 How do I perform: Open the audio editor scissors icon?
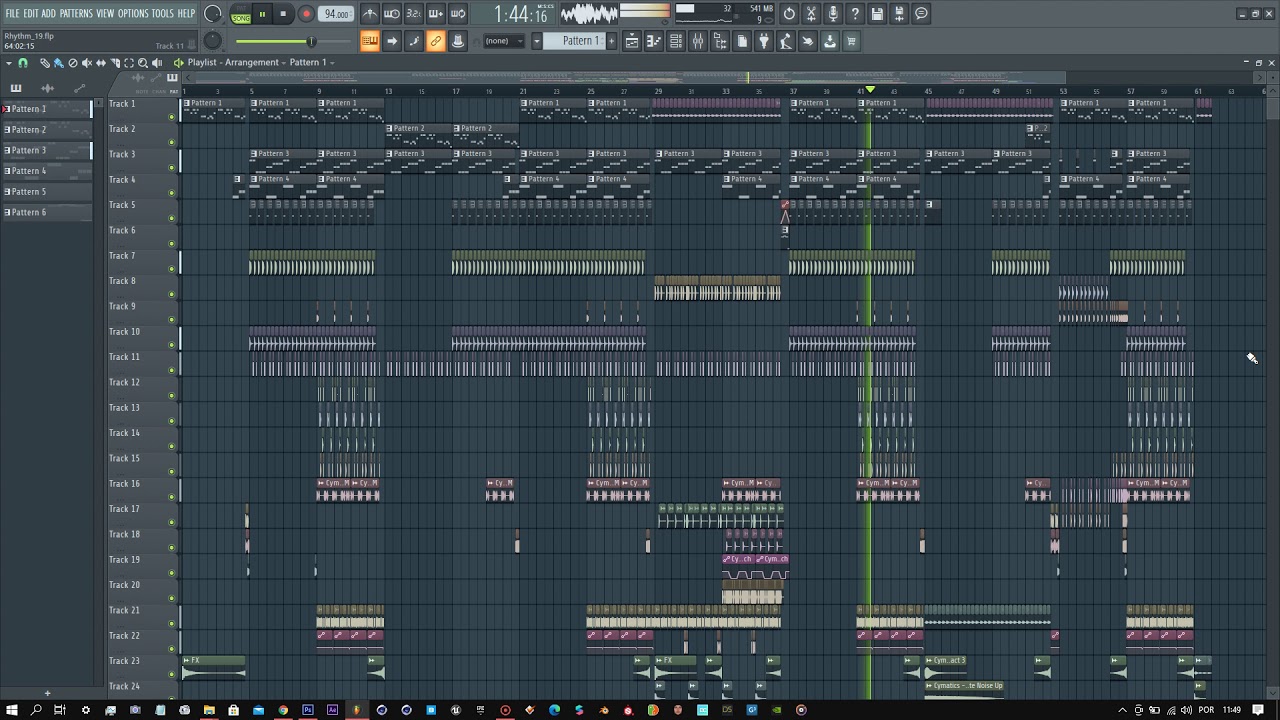tap(811, 14)
